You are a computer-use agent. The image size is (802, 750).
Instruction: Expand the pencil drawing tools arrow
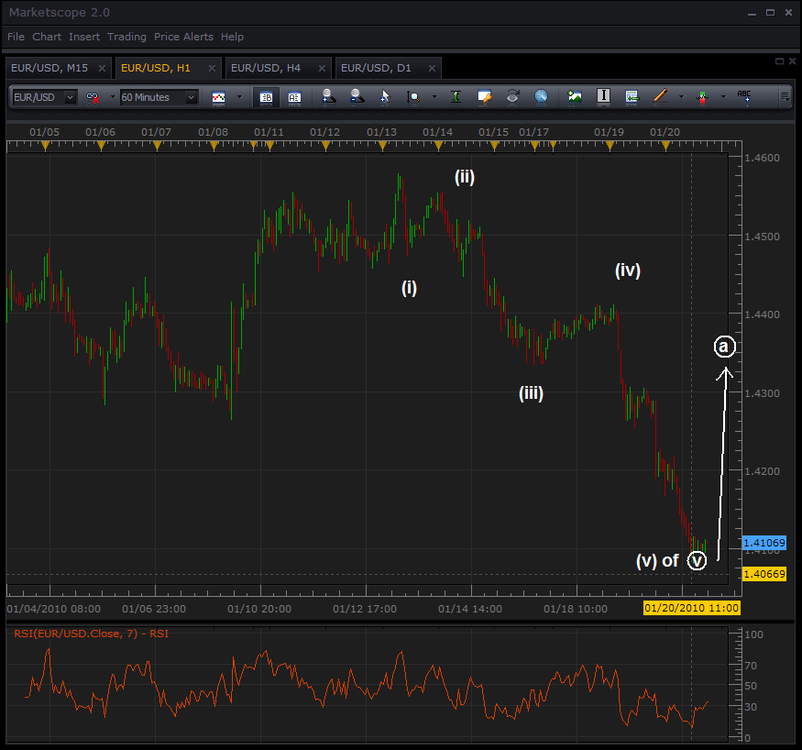(x=681, y=97)
